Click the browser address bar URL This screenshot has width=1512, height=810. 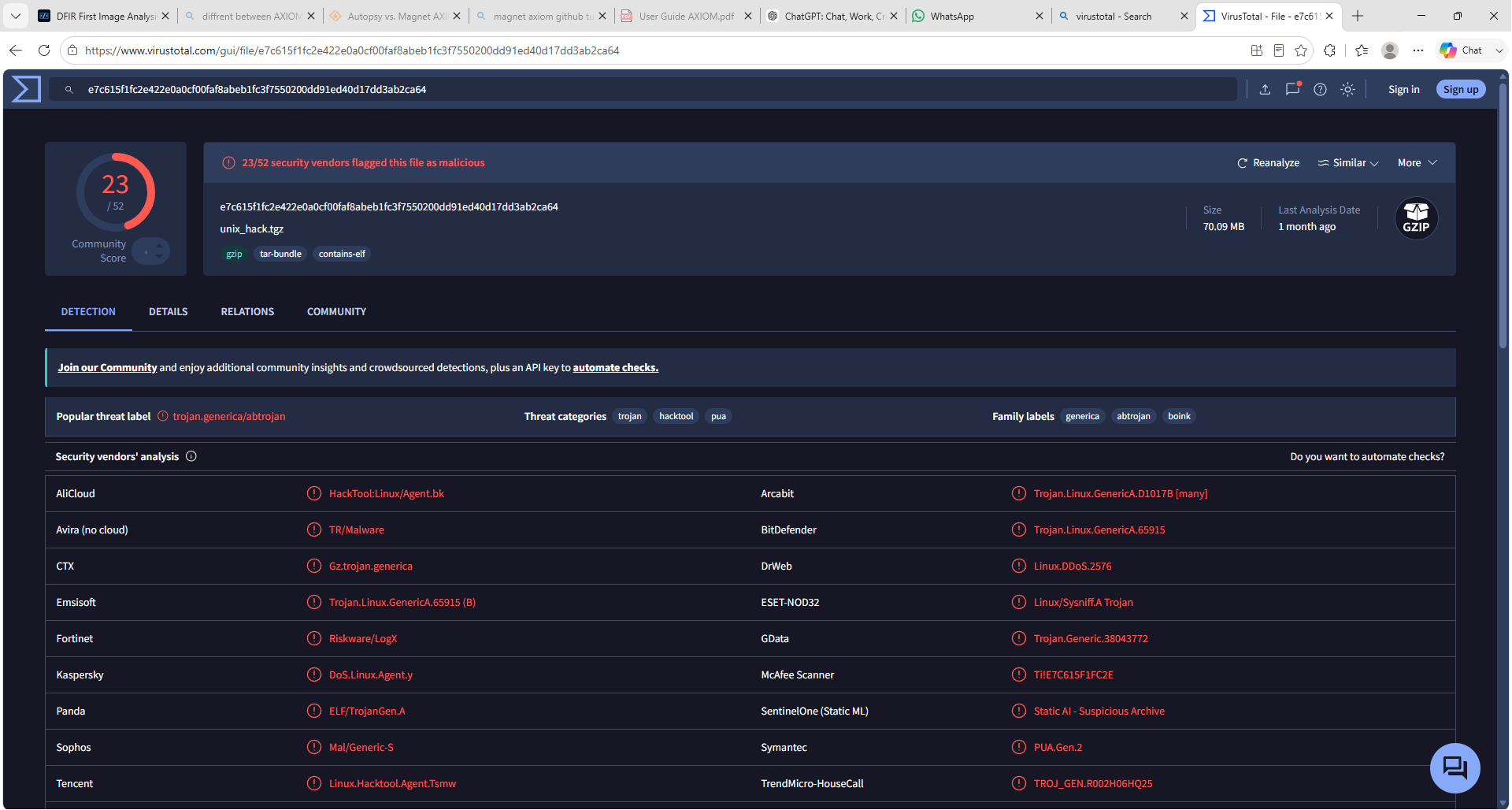(352, 50)
